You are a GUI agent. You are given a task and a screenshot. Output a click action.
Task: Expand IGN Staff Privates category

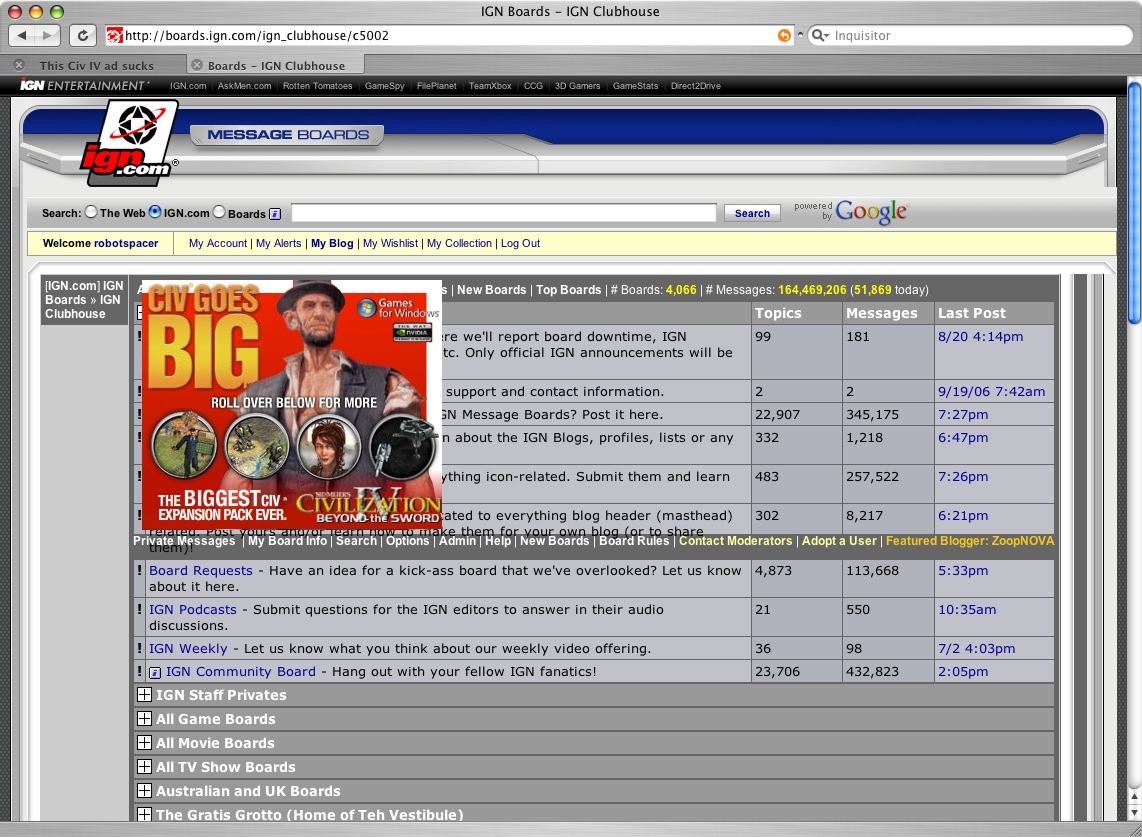tap(144, 694)
